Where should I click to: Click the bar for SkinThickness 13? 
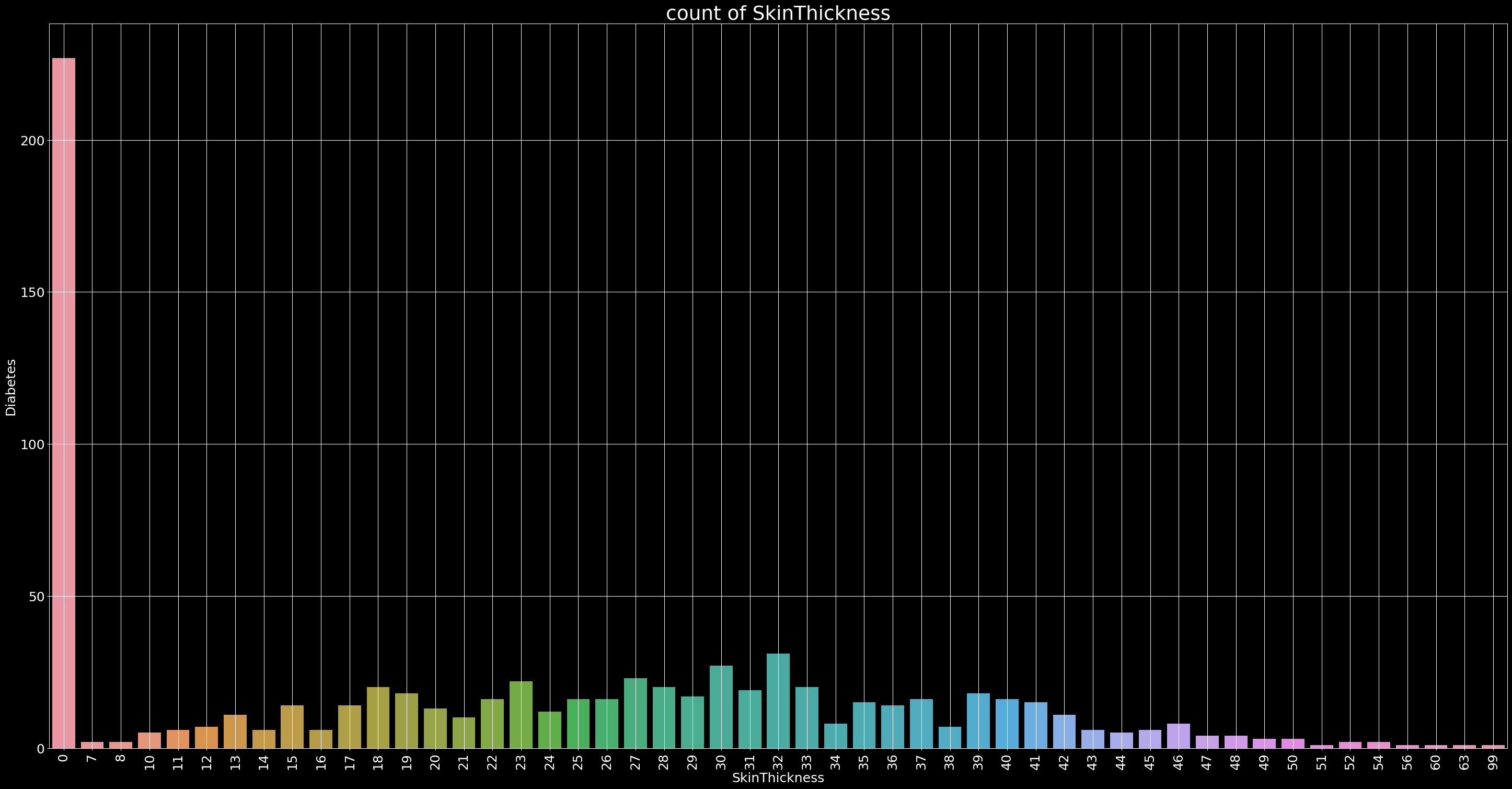(x=235, y=731)
